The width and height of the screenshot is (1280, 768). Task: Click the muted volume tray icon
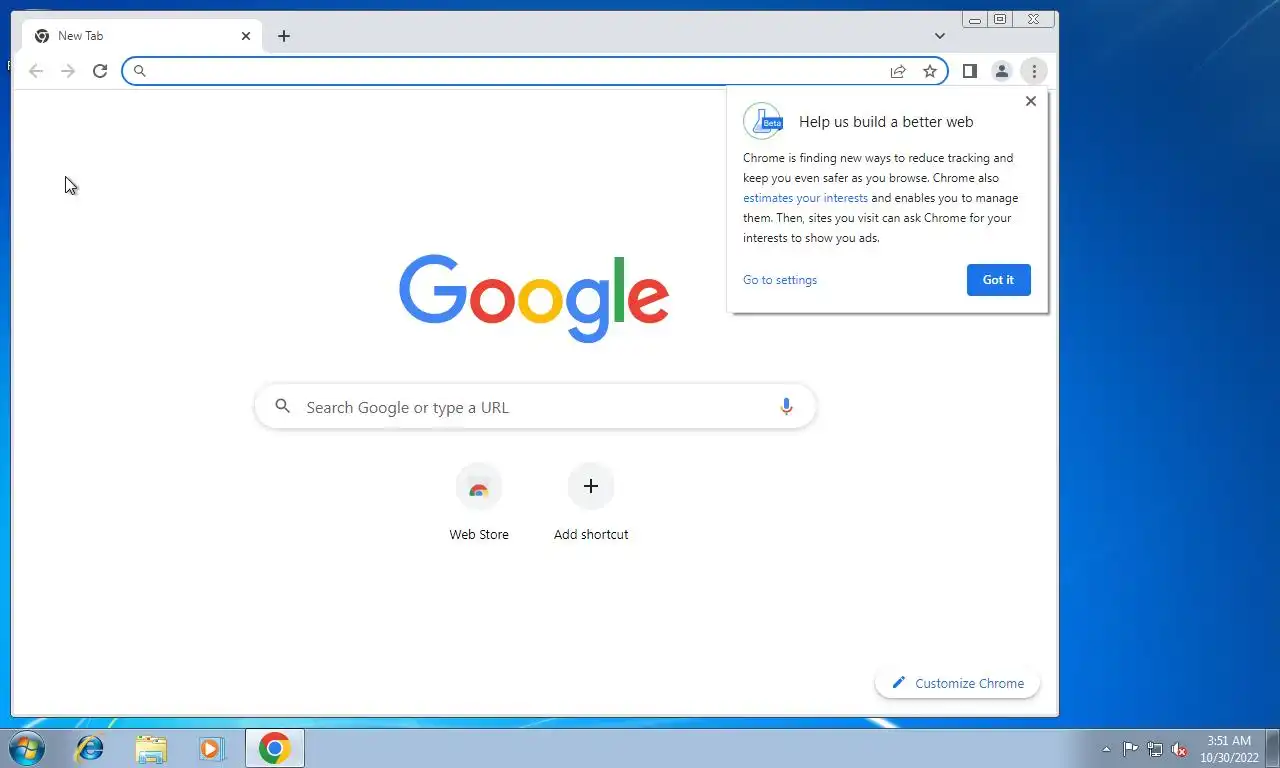tap(1179, 749)
